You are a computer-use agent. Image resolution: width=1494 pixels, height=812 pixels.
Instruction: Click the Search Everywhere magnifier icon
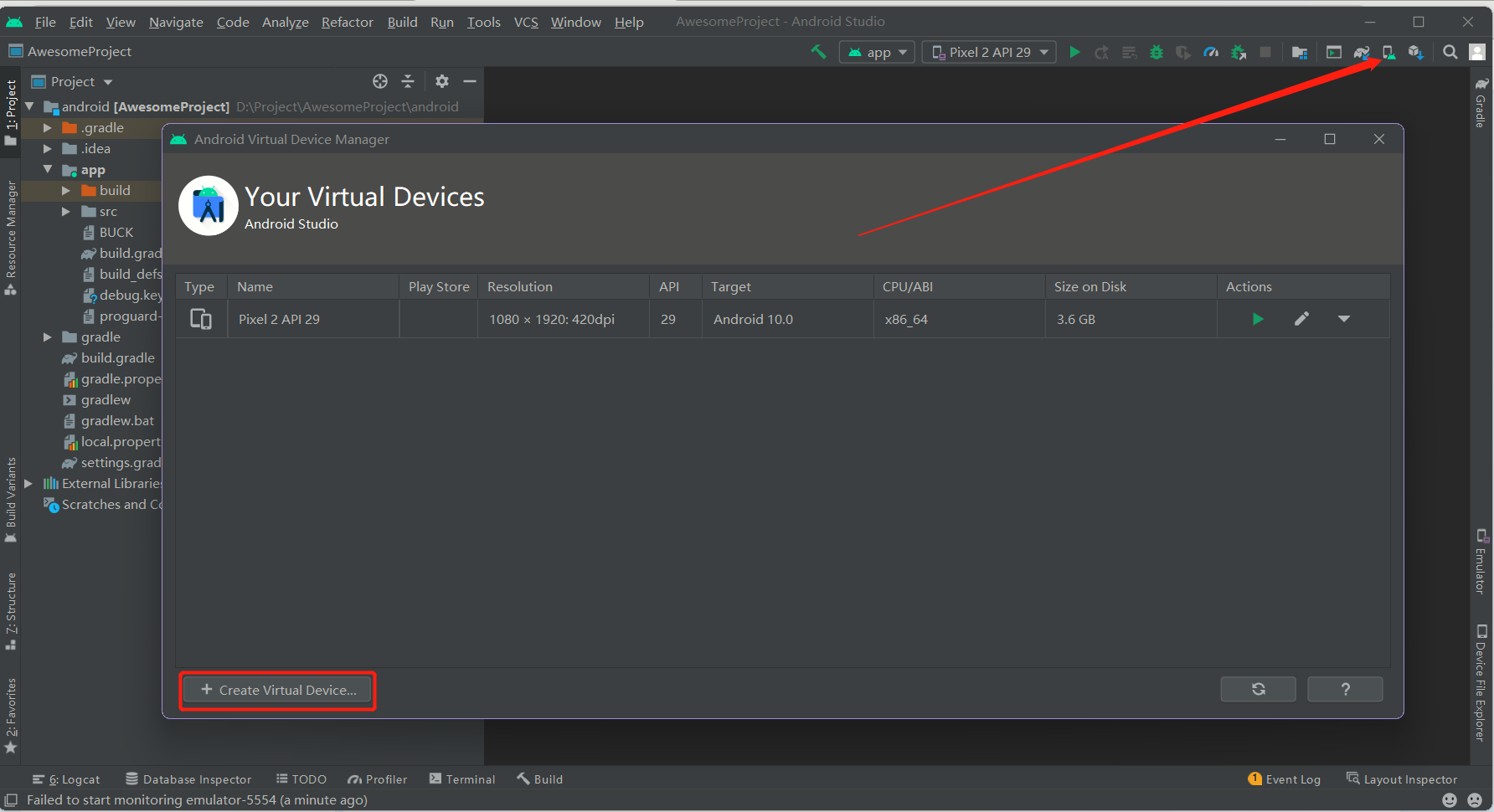(x=1450, y=52)
